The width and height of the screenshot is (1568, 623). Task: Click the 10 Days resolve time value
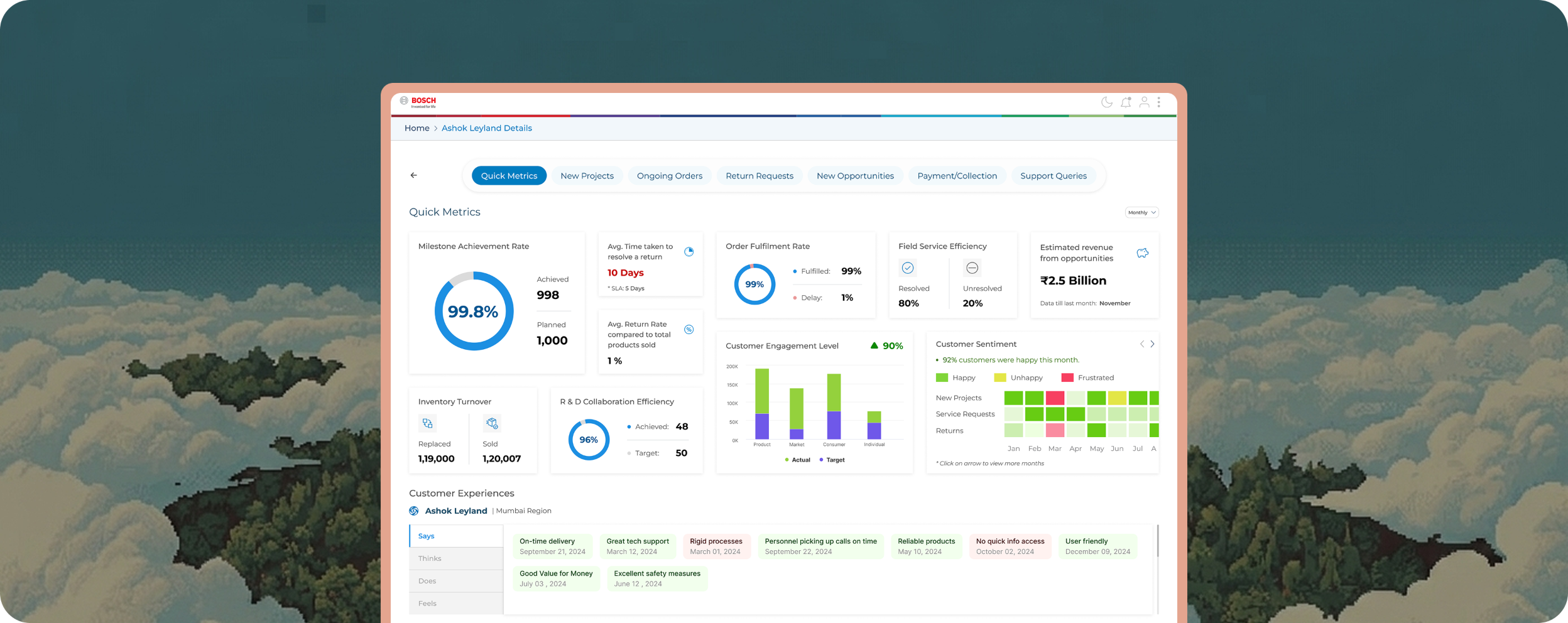click(625, 273)
